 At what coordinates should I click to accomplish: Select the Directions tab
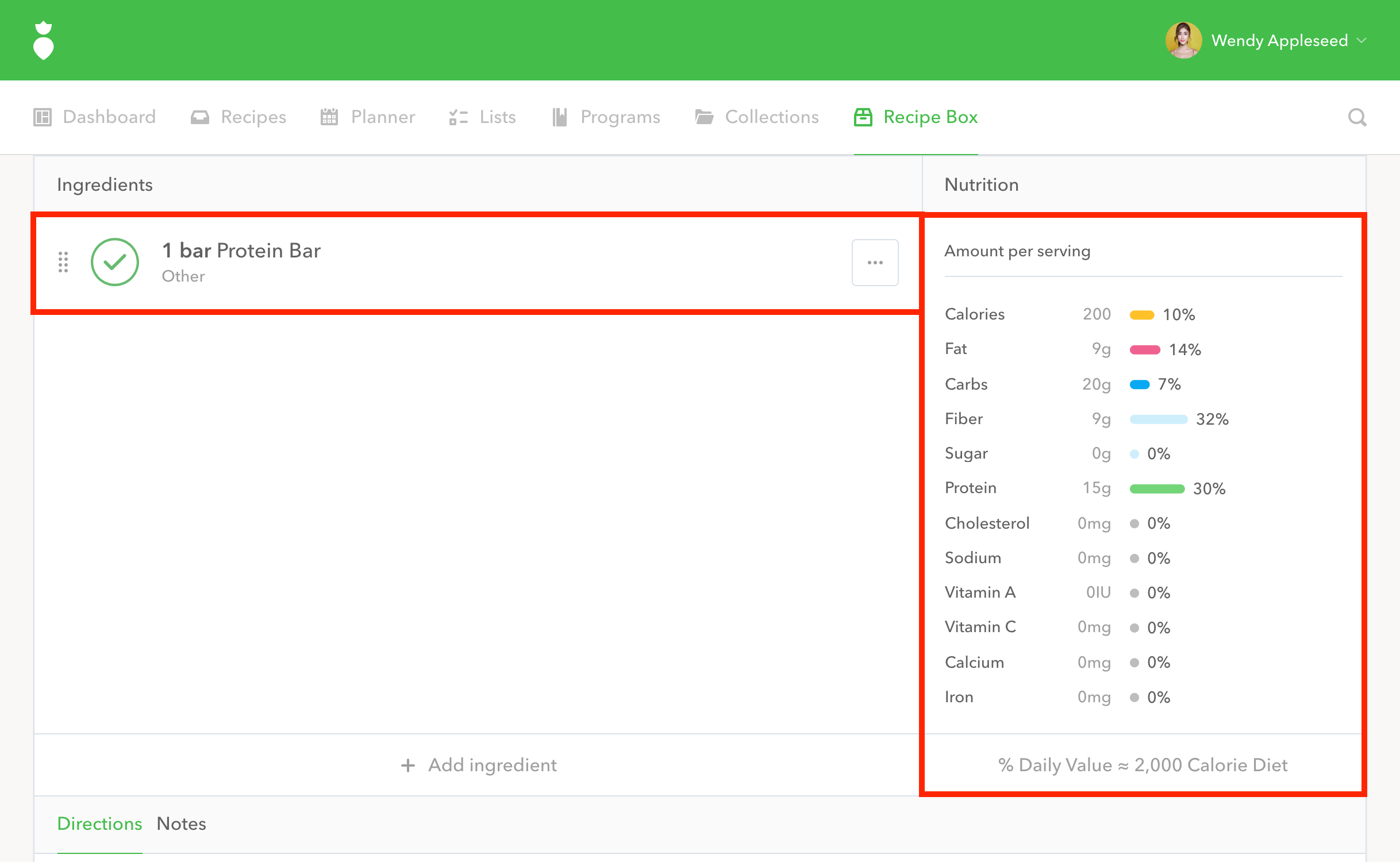99,823
